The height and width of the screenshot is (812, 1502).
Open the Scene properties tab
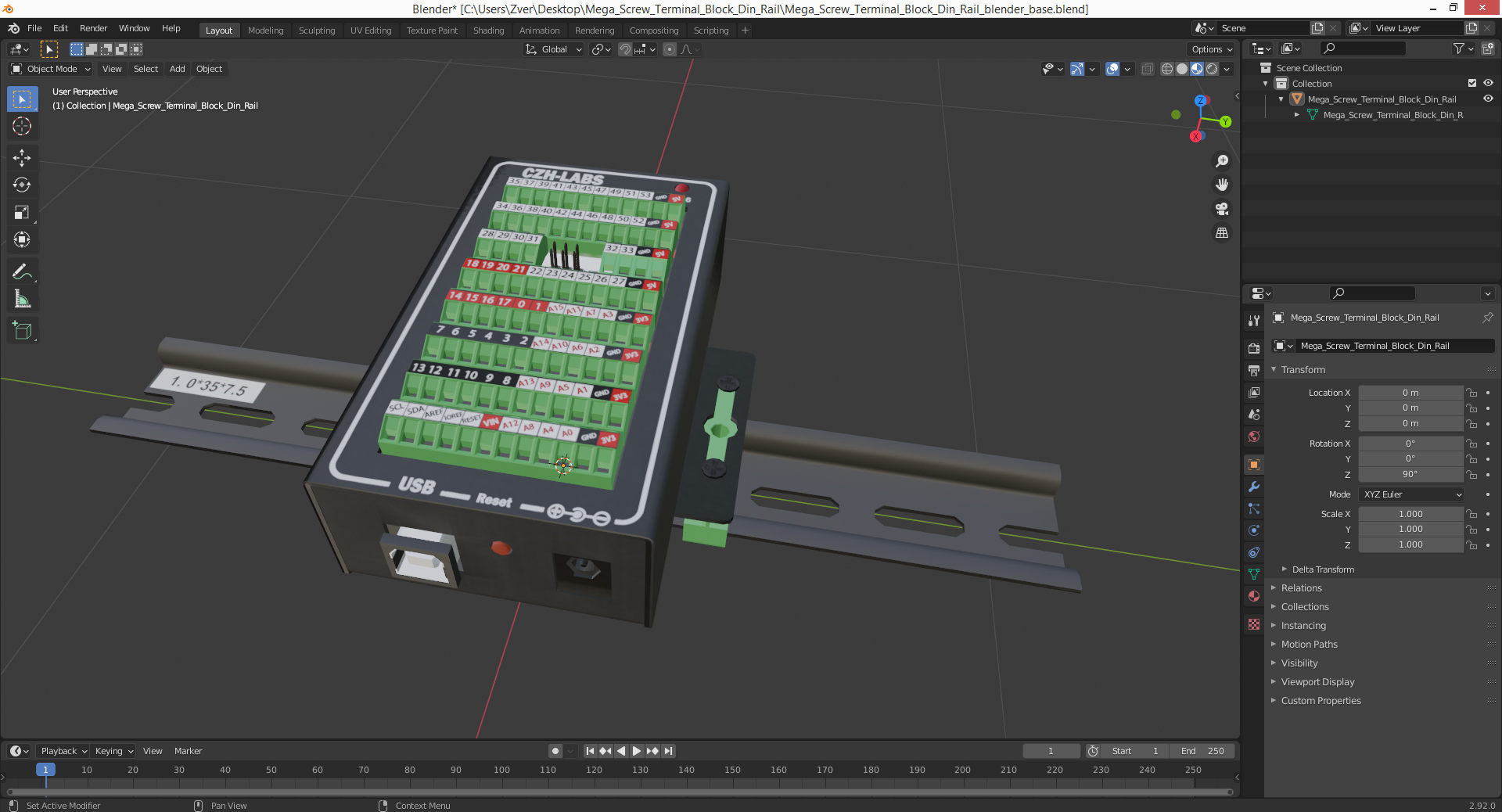(1254, 414)
